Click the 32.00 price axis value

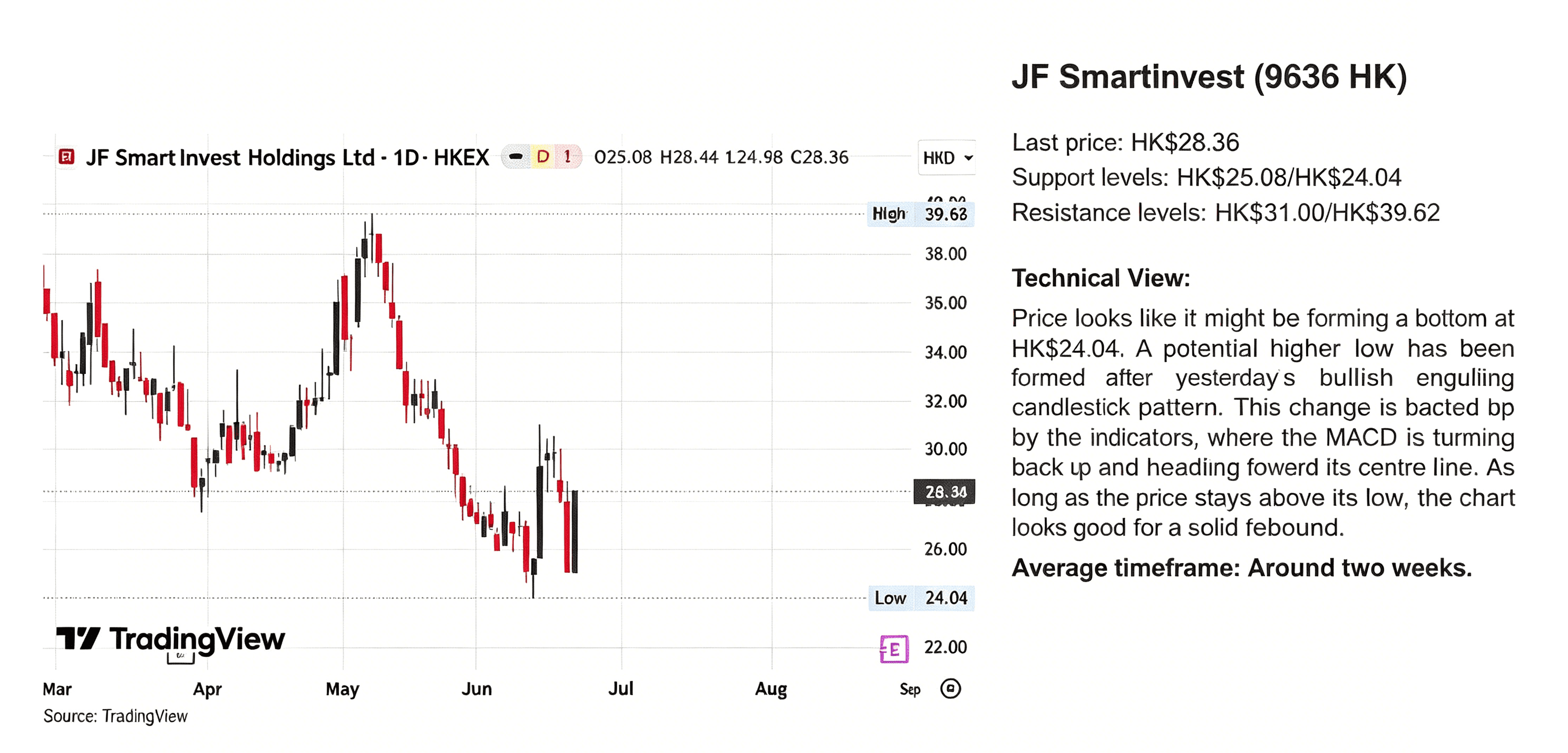click(x=946, y=401)
